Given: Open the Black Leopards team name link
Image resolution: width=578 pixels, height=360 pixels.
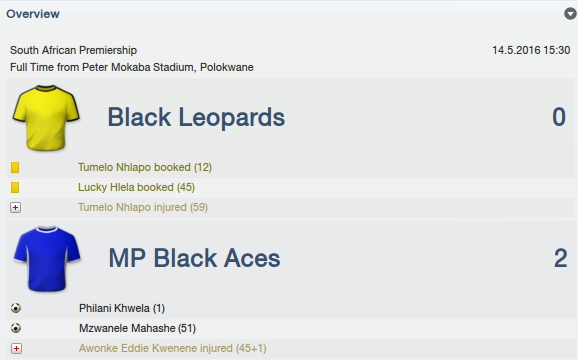Looking at the screenshot, I should (196, 118).
